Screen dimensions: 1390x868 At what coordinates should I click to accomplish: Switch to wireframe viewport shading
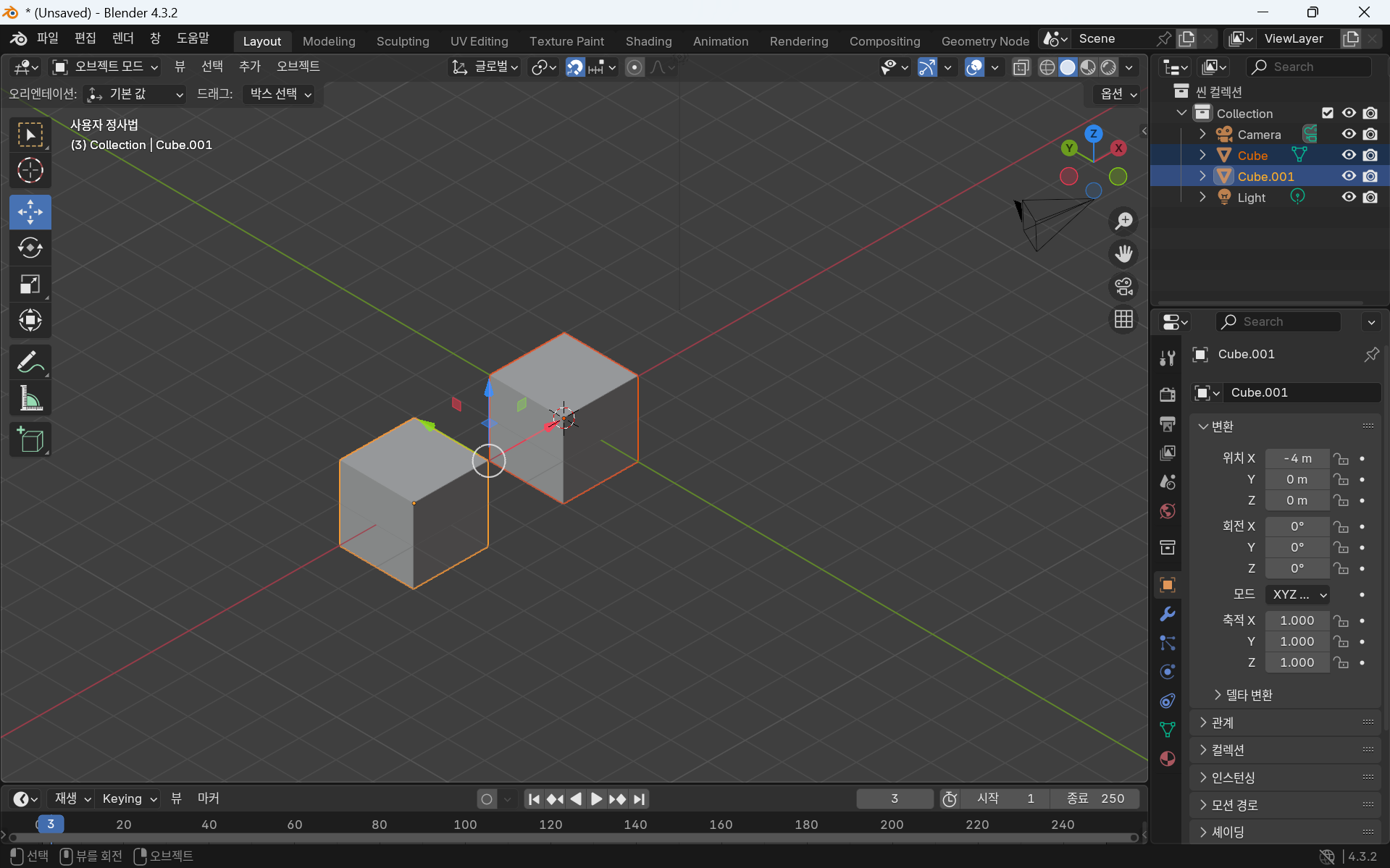(x=1047, y=67)
